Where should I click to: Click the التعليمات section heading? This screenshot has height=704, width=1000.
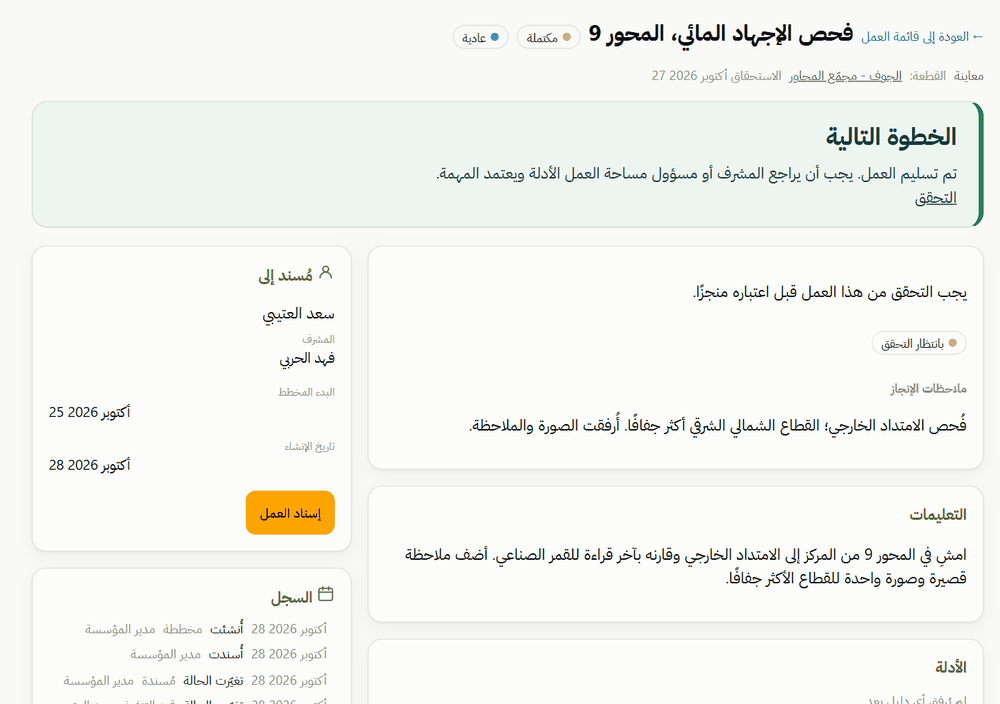938,515
